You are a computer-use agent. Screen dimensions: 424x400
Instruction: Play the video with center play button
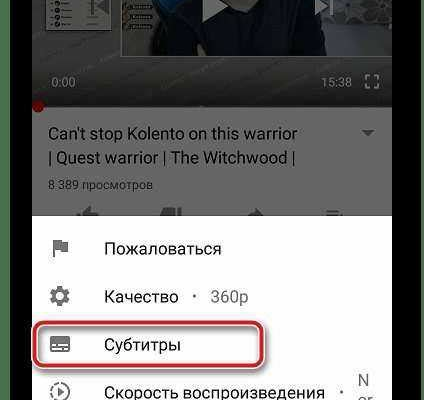[x=214, y=8]
